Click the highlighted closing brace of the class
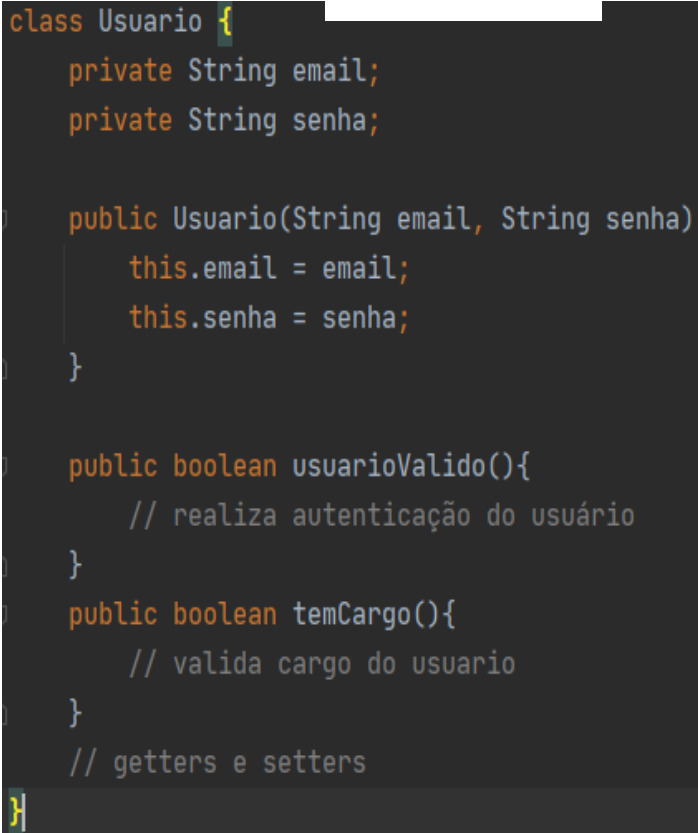698x833 pixels. click(x=15, y=810)
